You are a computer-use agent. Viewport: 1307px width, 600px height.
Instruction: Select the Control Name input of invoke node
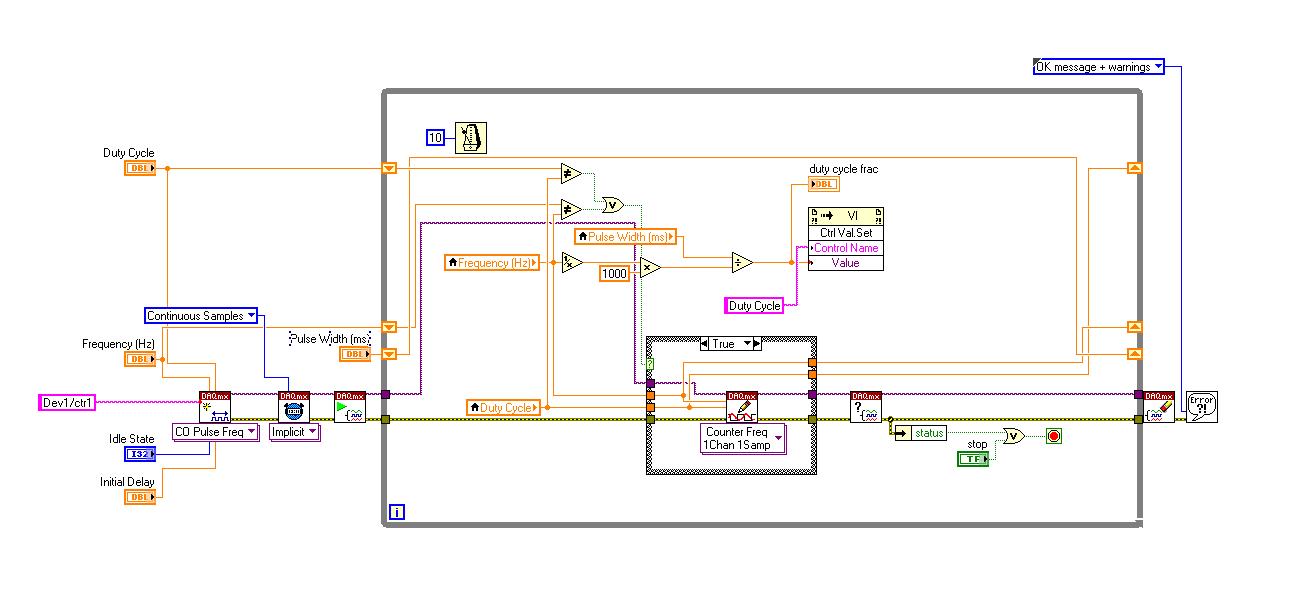click(846, 248)
